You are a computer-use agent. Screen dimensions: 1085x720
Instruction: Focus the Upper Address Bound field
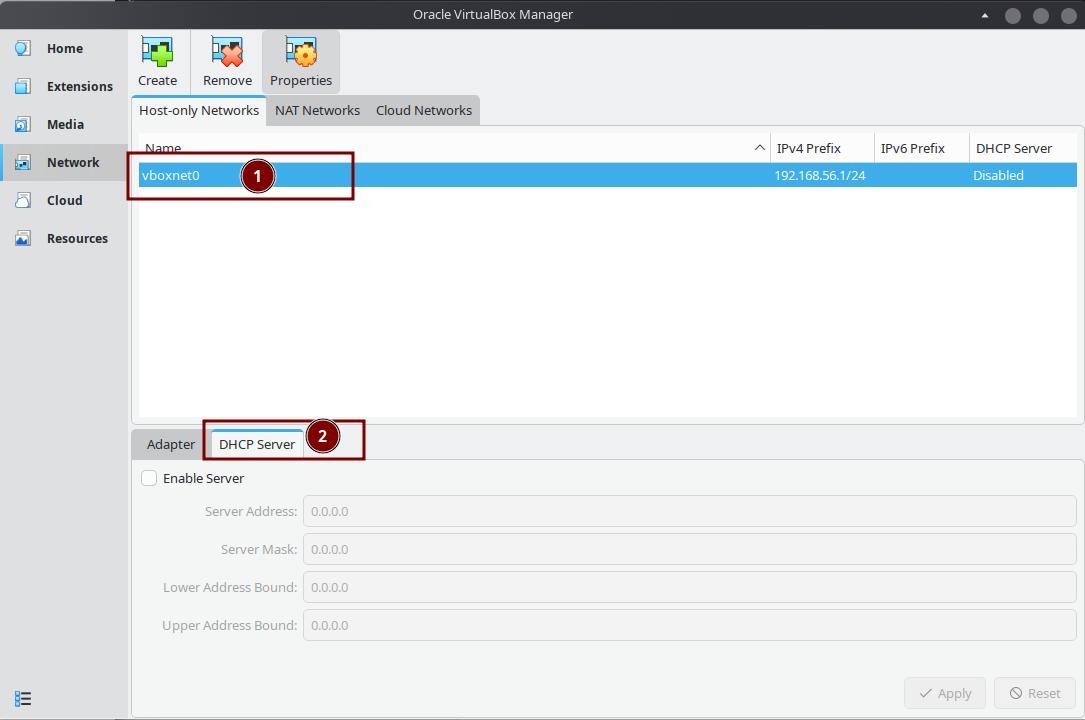click(689, 625)
